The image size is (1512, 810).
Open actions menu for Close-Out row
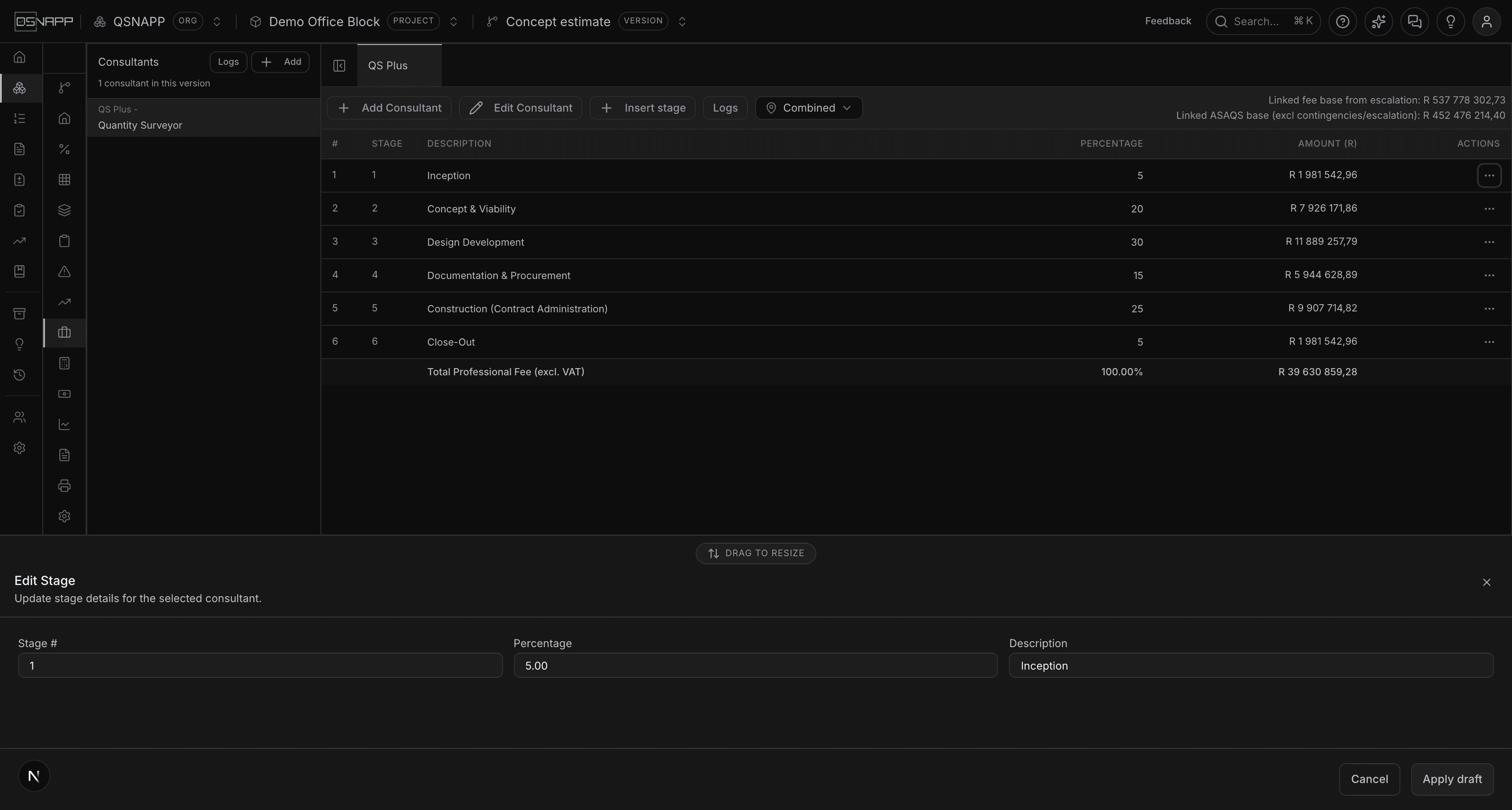coord(1489,342)
